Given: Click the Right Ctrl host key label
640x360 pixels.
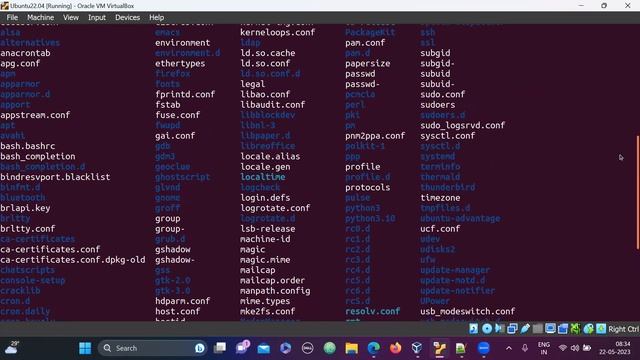Looking at the screenshot, I should [x=623, y=329].
